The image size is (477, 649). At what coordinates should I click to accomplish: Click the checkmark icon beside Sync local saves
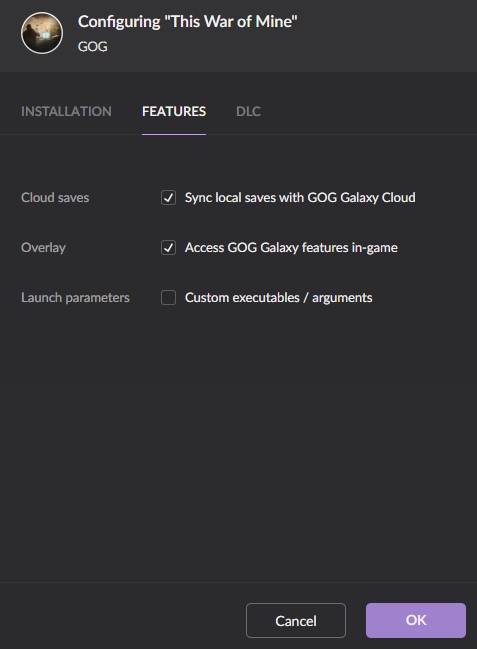[169, 197]
